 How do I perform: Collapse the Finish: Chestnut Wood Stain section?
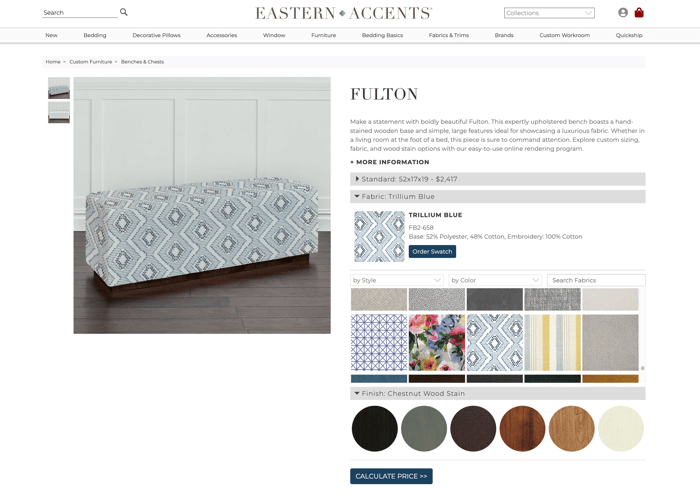(498, 393)
